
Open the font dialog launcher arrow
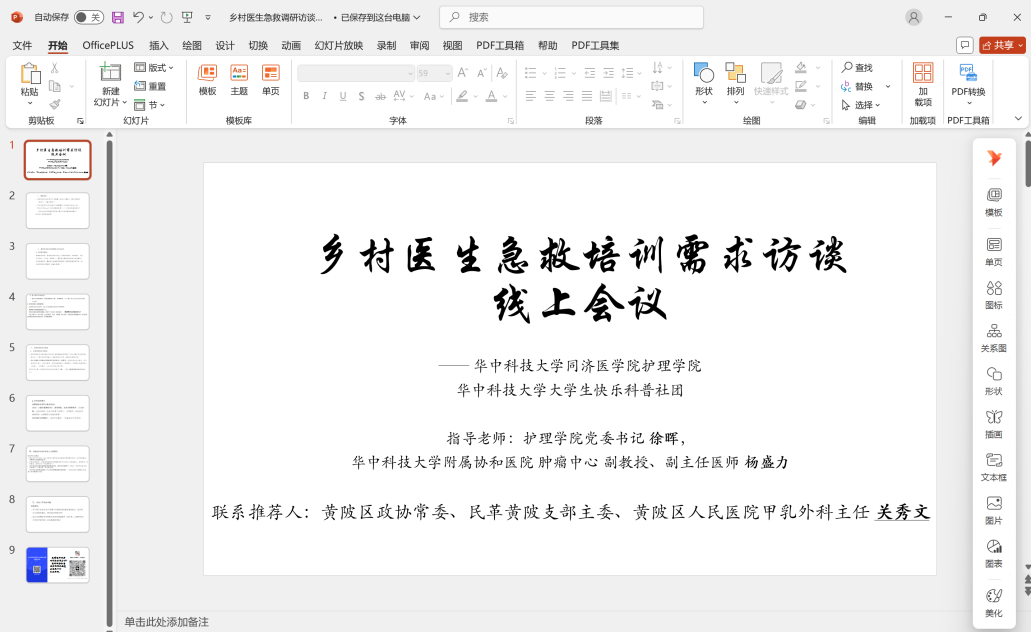(x=510, y=121)
